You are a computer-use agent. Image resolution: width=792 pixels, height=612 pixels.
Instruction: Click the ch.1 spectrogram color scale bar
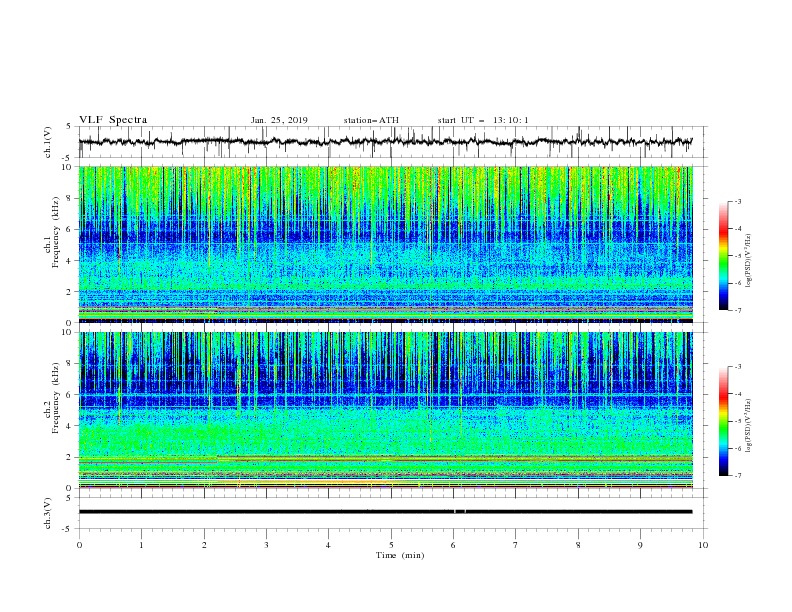(x=723, y=256)
